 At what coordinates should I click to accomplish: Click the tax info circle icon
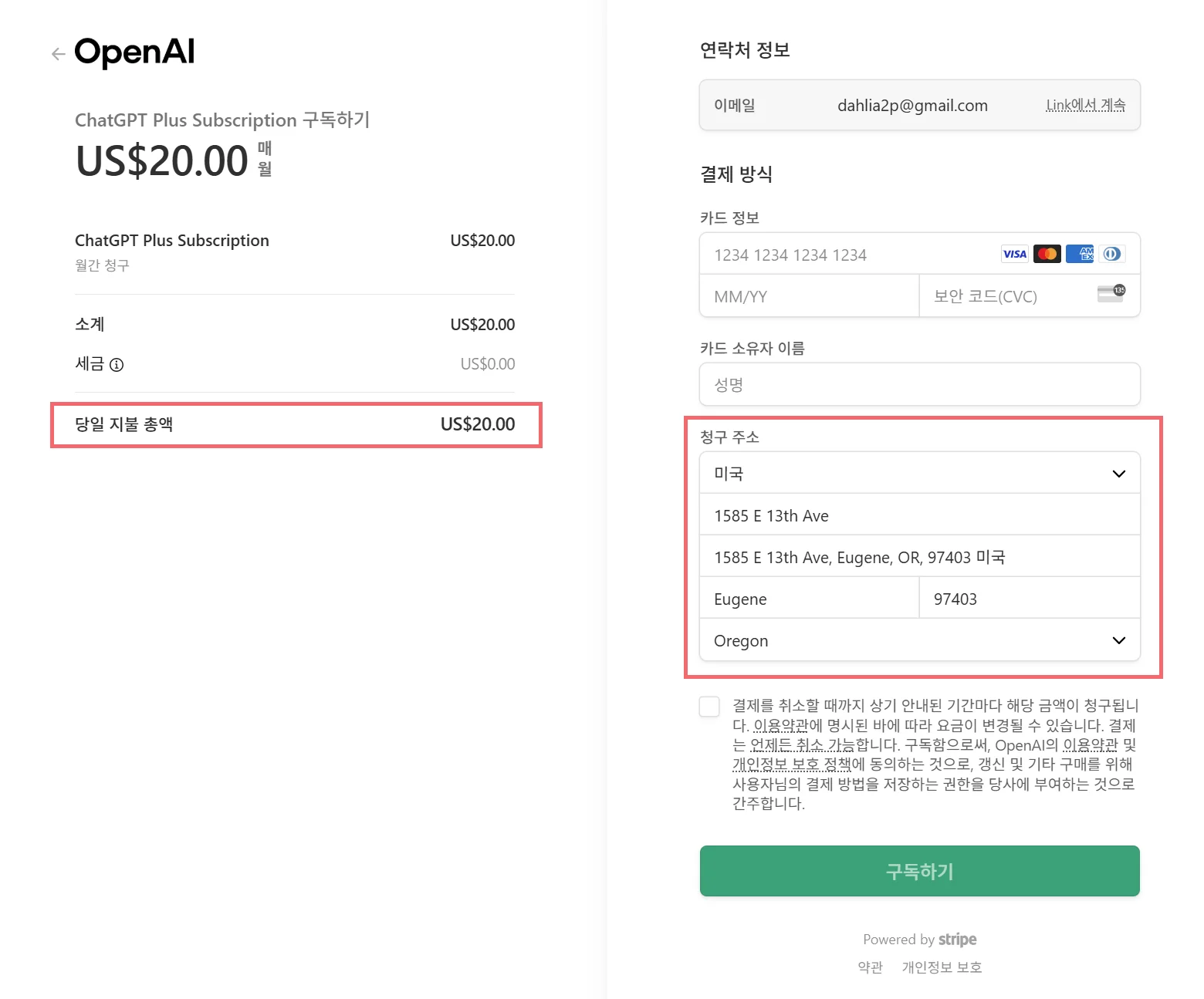[117, 365]
